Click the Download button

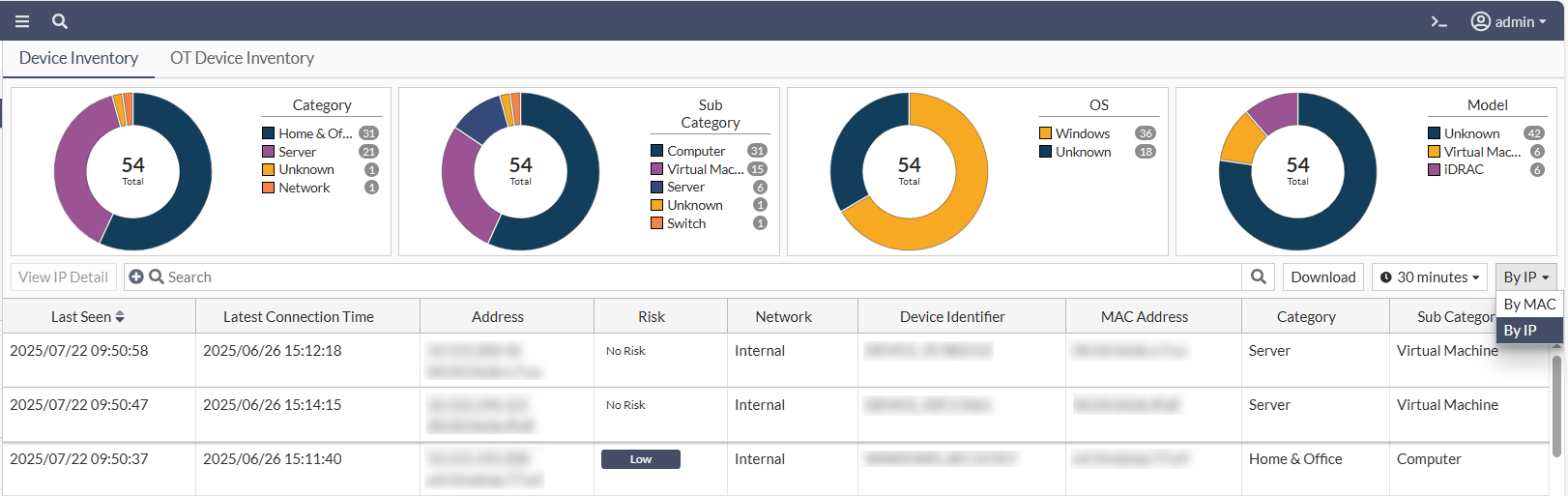(1322, 277)
